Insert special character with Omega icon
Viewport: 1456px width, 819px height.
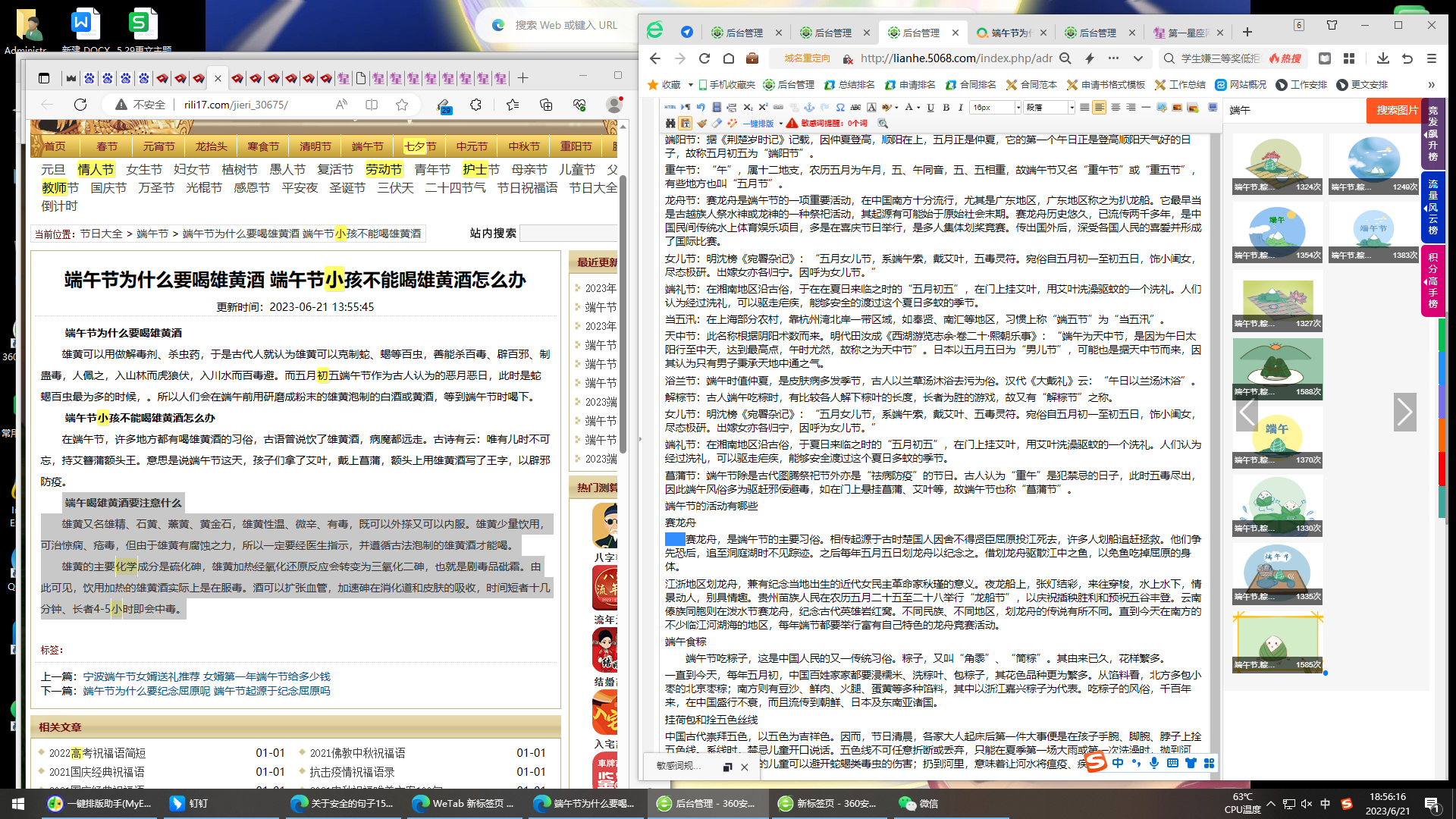point(839,108)
